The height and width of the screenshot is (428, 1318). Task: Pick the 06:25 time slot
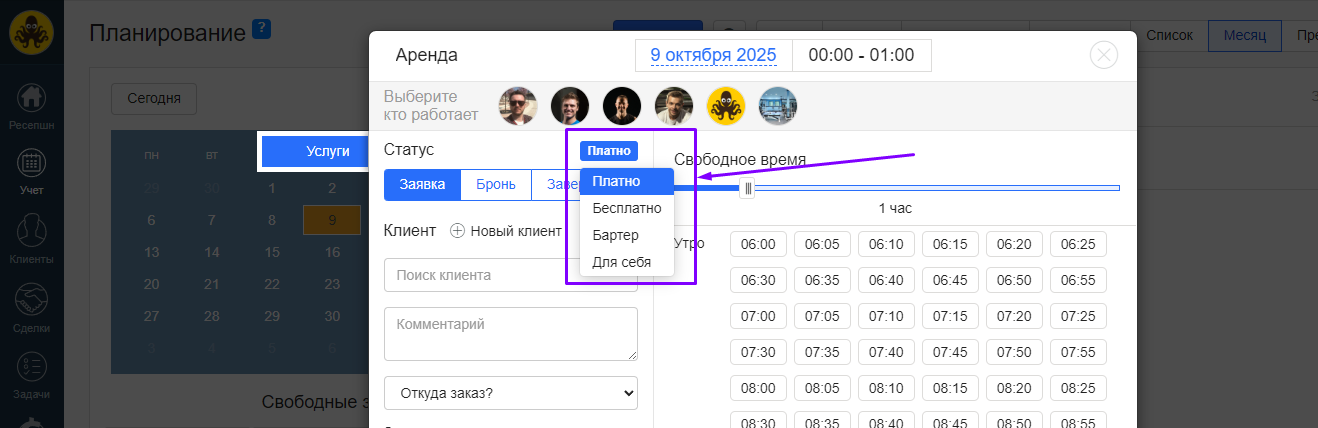pos(1079,243)
